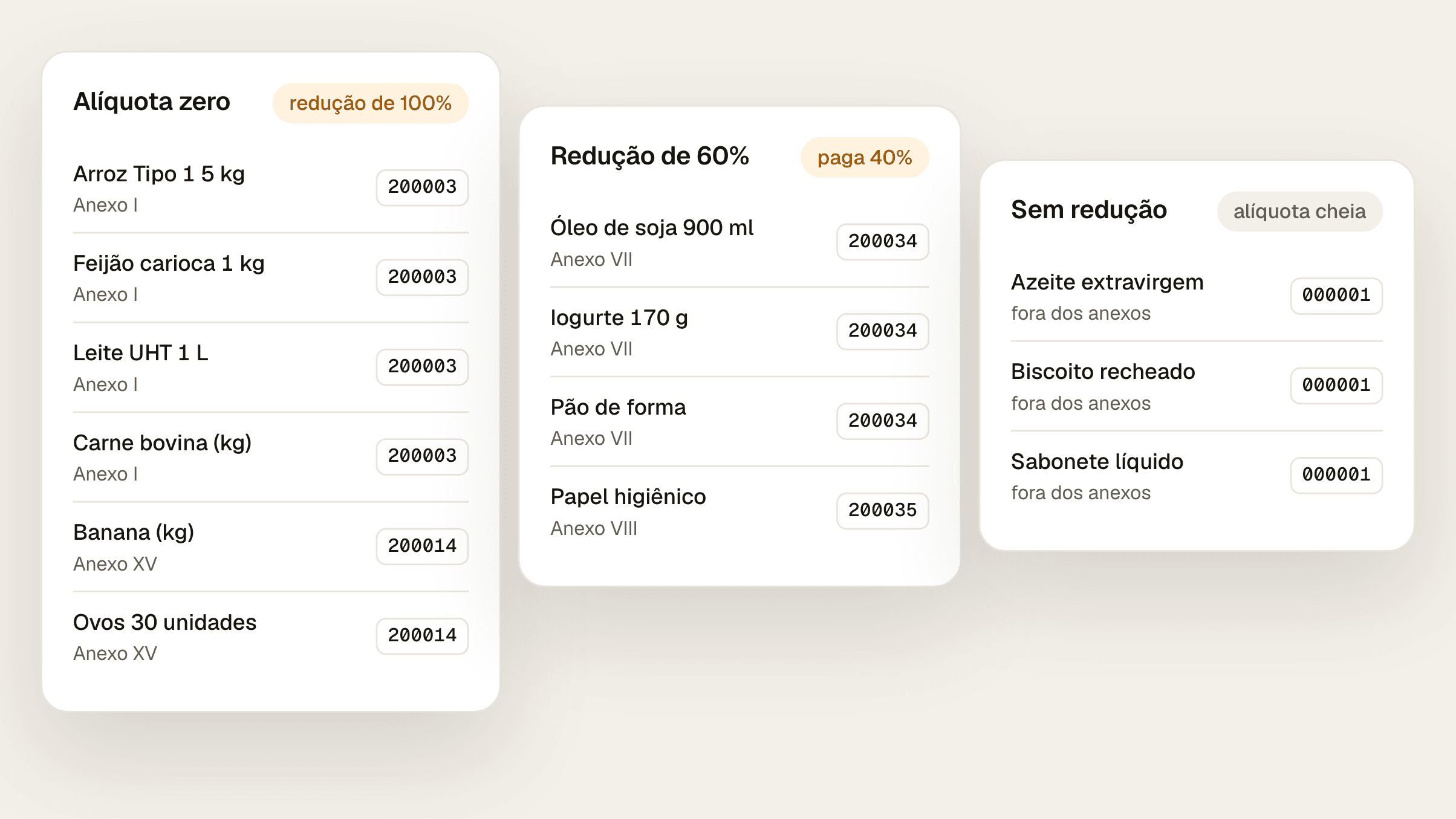The image size is (1456, 819).
Task: Click code 200035 for Papel higiênico
Action: [x=883, y=511]
